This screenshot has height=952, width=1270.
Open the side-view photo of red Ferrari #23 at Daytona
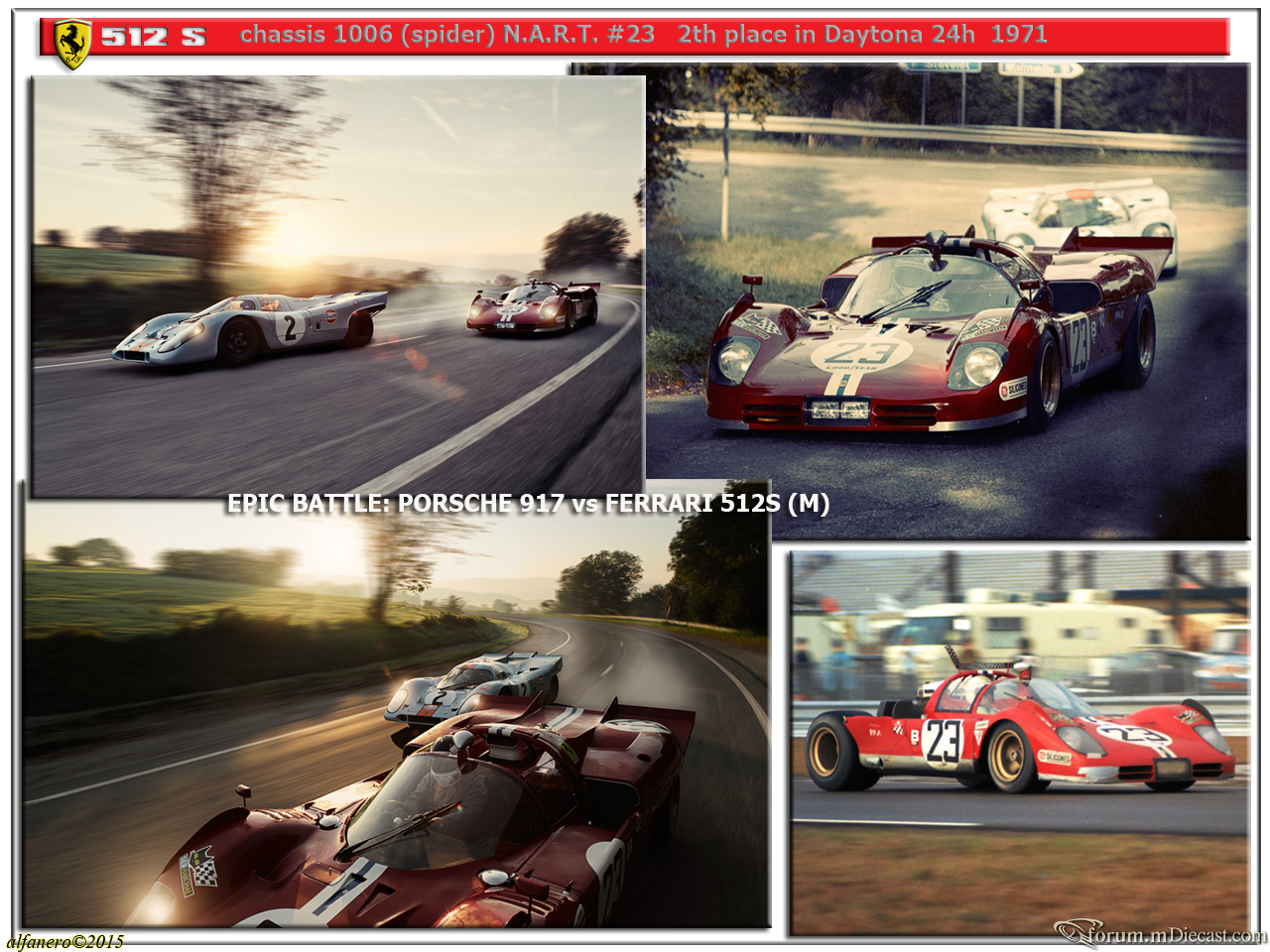1020,743
